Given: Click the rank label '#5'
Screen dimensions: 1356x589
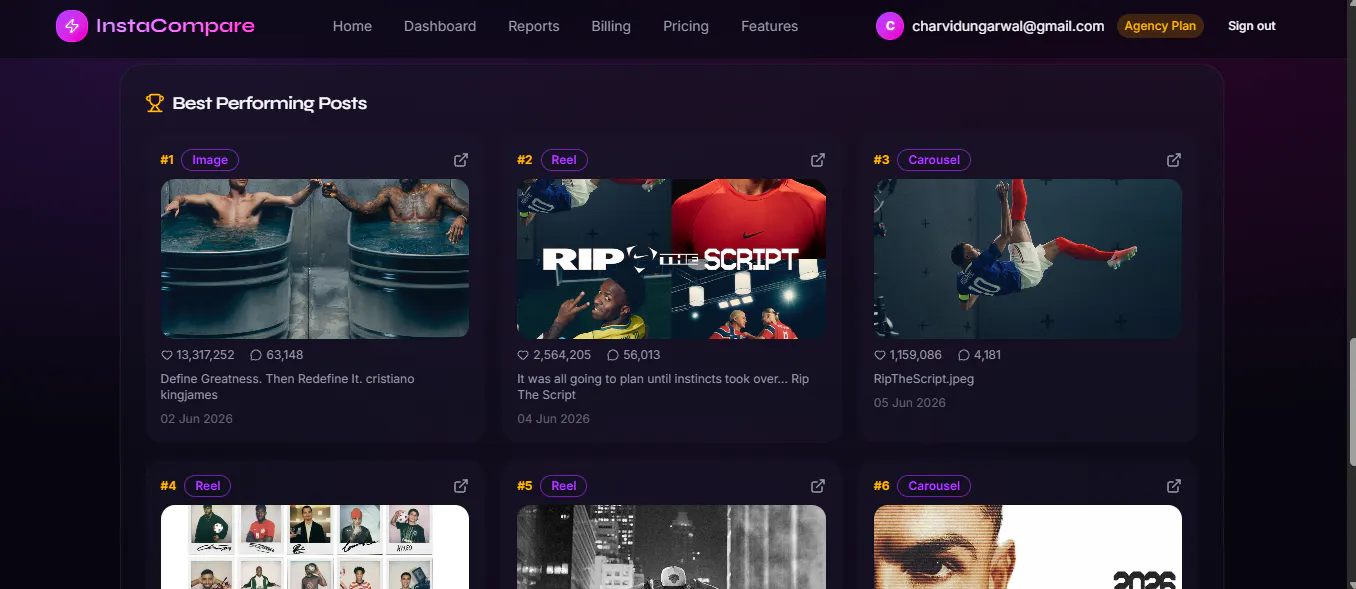Looking at the screenshot, I should 525,486.
